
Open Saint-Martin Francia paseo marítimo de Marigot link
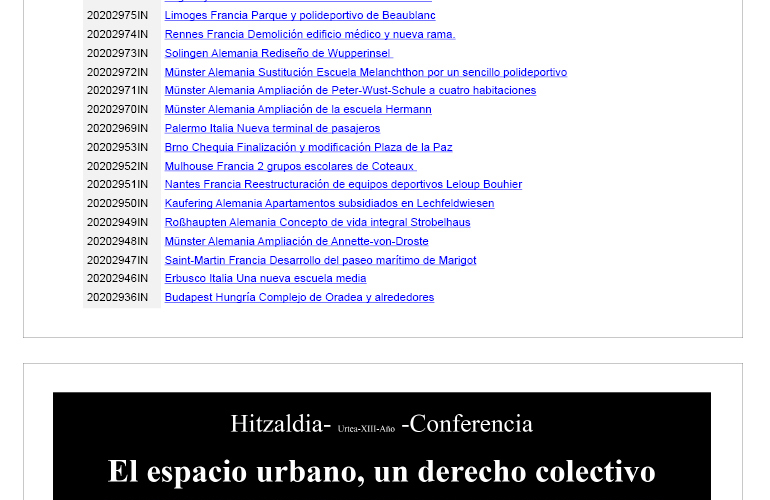(320, 260)
